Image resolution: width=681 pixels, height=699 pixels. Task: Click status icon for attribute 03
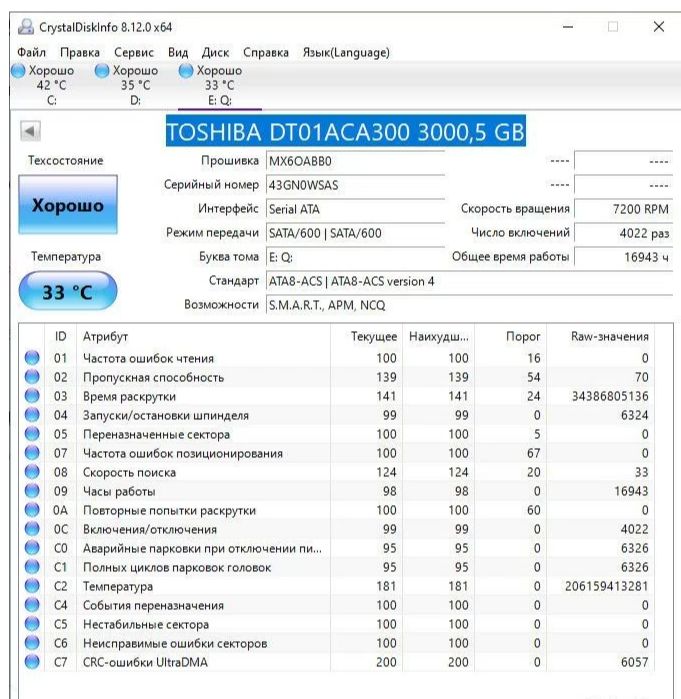tap(32, 396)
